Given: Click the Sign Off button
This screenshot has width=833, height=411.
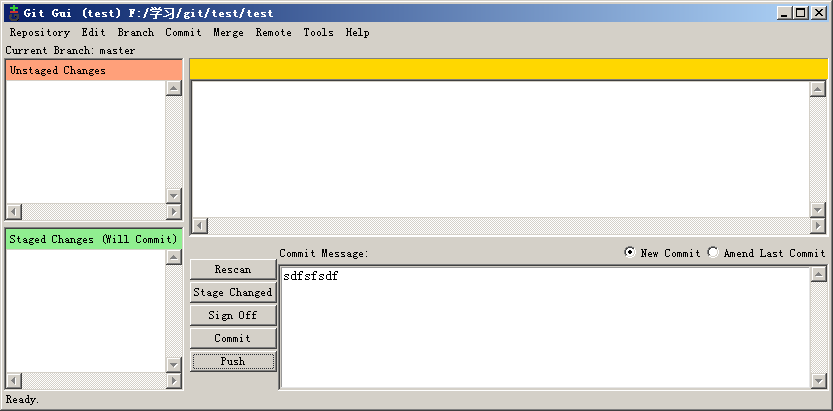Looking at the screenshot, I should click(233, 315).
